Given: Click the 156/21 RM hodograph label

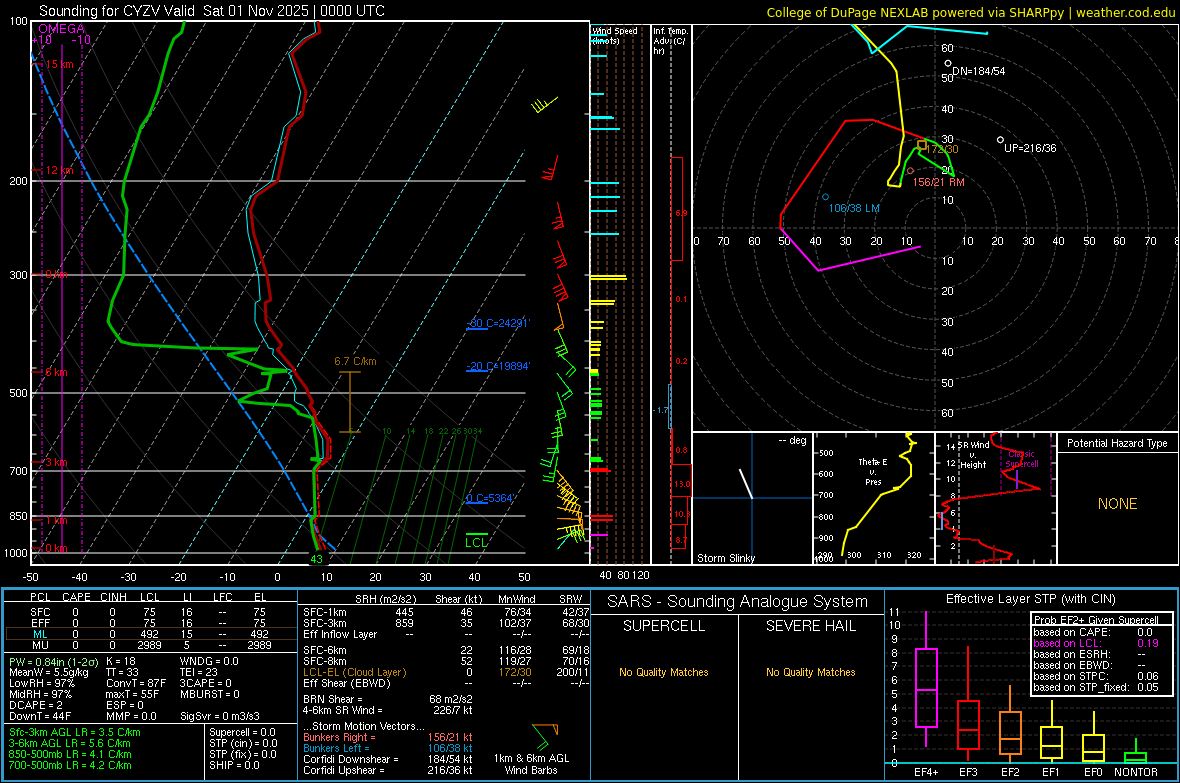Looking at the screenshot, I should pos(938,182).
